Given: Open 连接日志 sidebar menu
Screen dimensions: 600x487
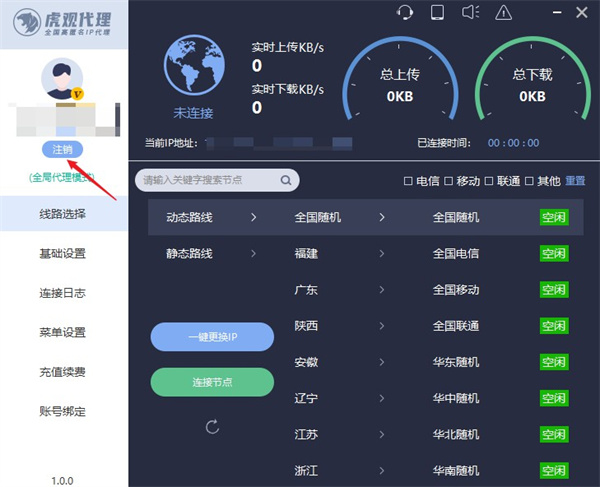Looking at the screenshot, I should point(64,293).
